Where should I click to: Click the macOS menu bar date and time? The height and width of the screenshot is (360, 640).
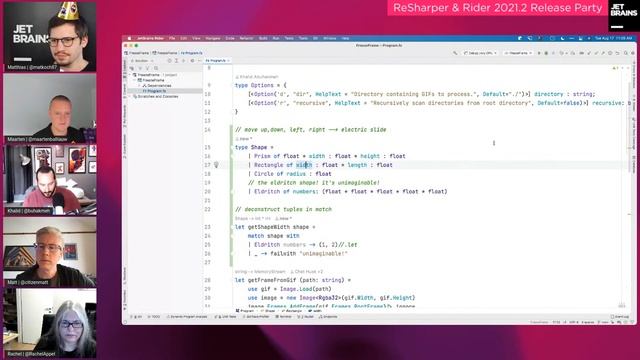613,38
